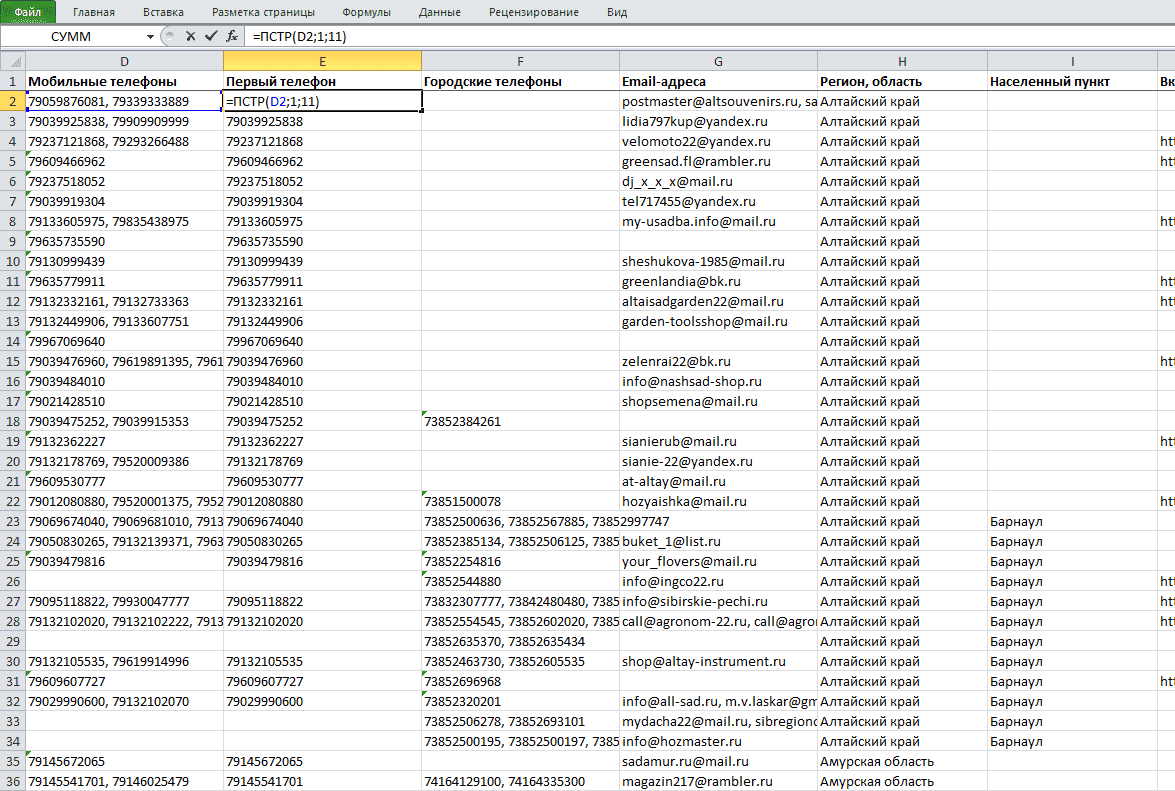Select cell with zelenrai22@bk.ru
Screen dimensions: 1175x791
718,361
